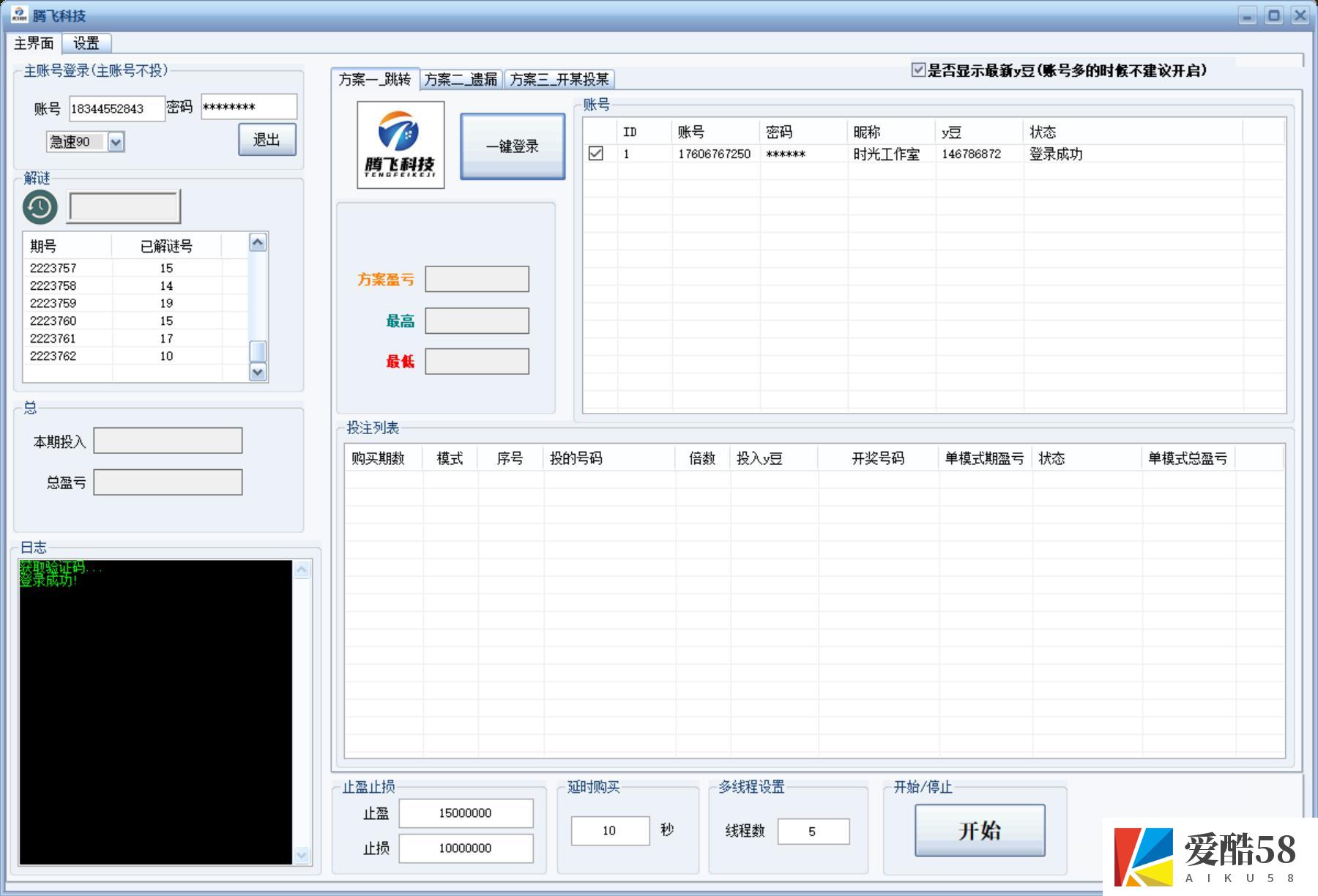Click account number 17606767250 cell
The height and width of the screenshot is (896, 1318).
[x=715, y=154]
